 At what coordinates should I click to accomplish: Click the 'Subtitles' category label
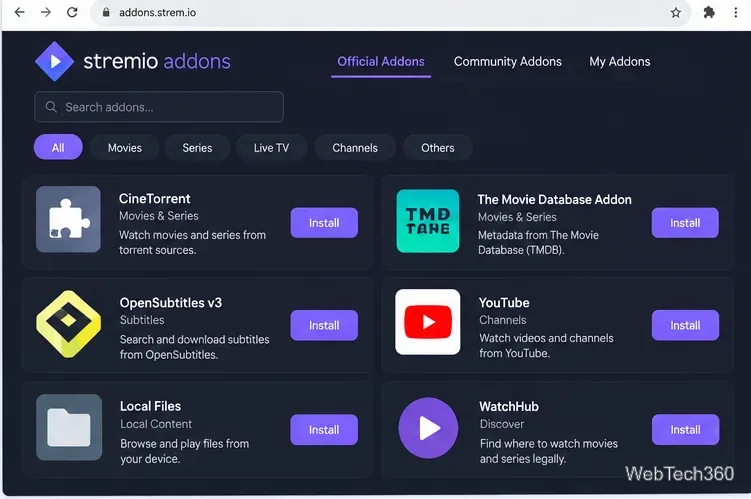point(142,320)
